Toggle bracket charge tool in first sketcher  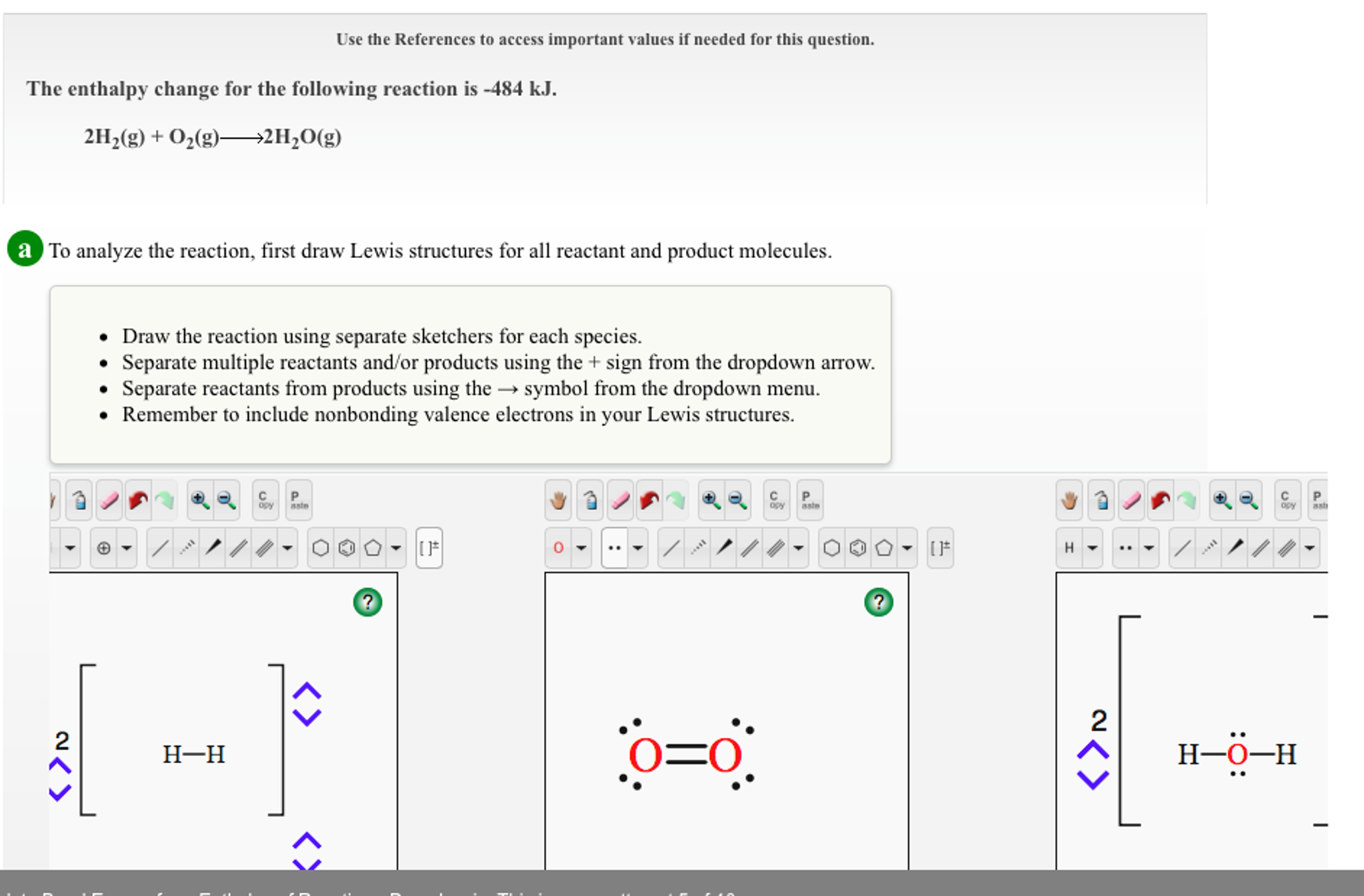tap(429, 548)
